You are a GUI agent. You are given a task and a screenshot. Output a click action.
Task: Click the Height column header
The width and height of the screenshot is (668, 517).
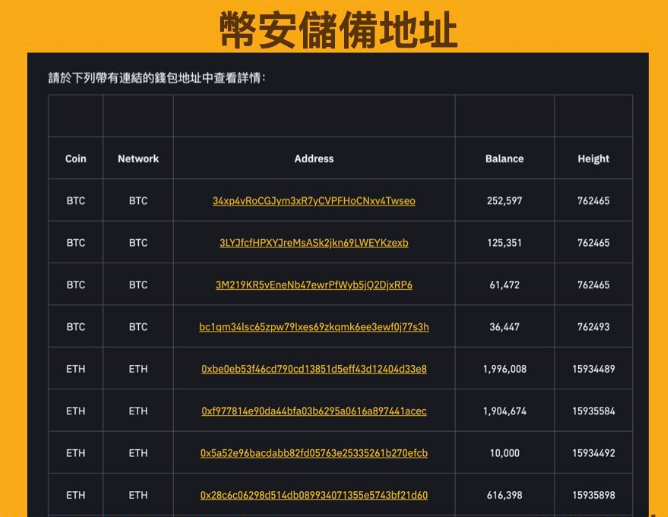pyautogui.click(x=593, y=159)
